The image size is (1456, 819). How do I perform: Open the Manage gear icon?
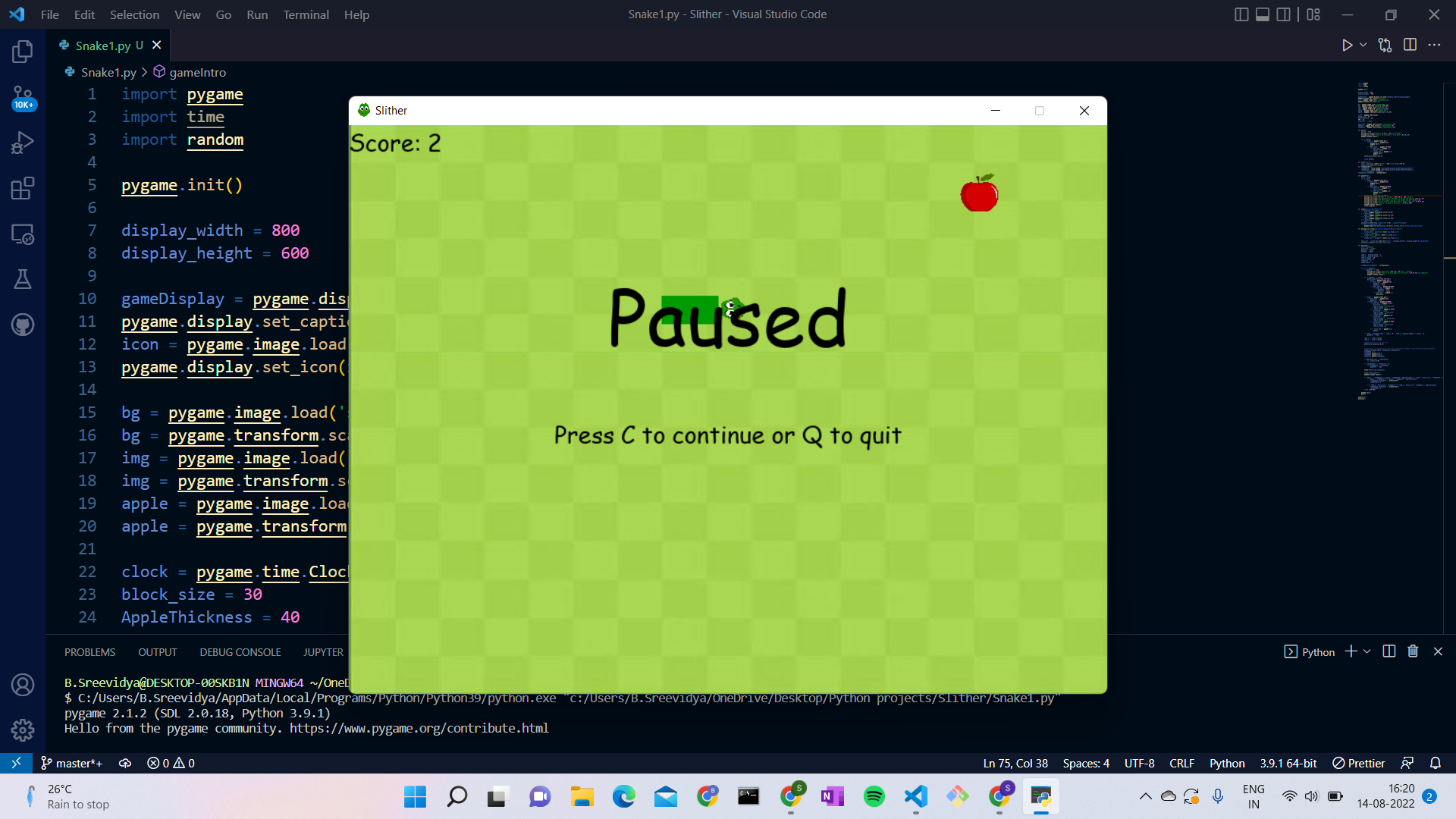click(23, 730)
